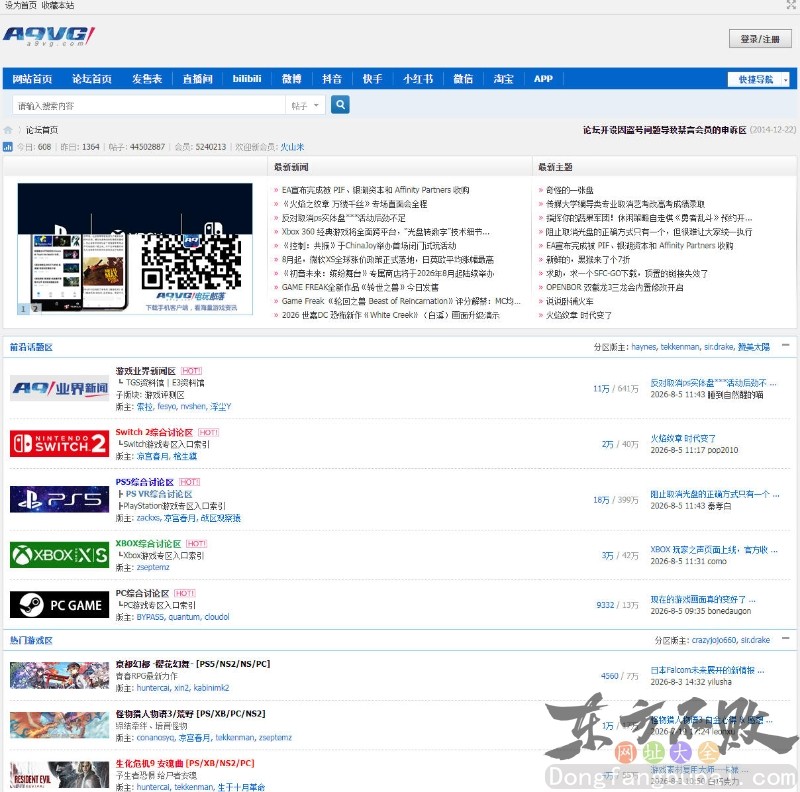Click 收藏本站 link at top
This screenshot has height=792, width=800.
(x=58, y=5)
